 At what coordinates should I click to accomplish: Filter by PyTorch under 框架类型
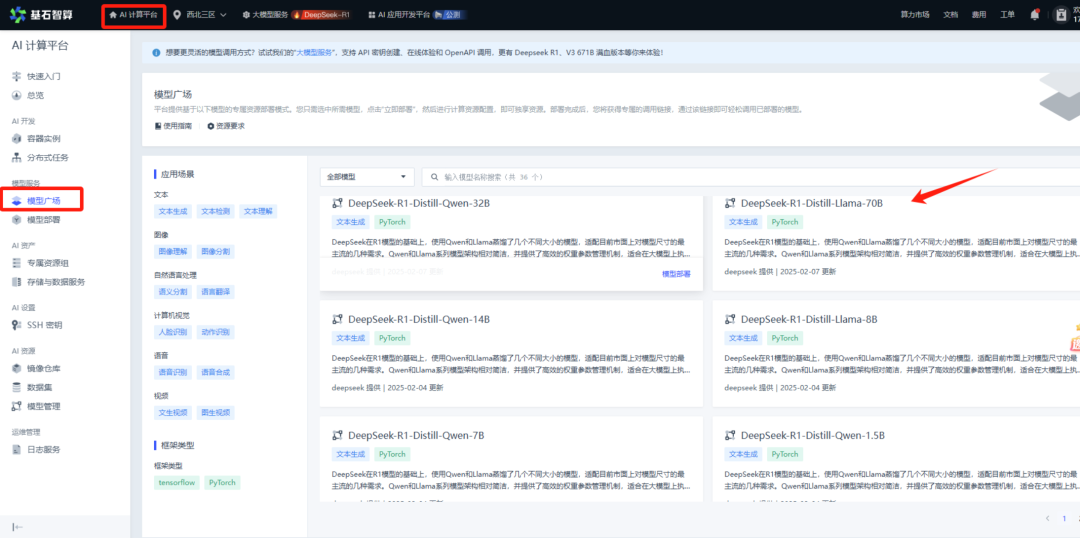[x=222, y=483]
